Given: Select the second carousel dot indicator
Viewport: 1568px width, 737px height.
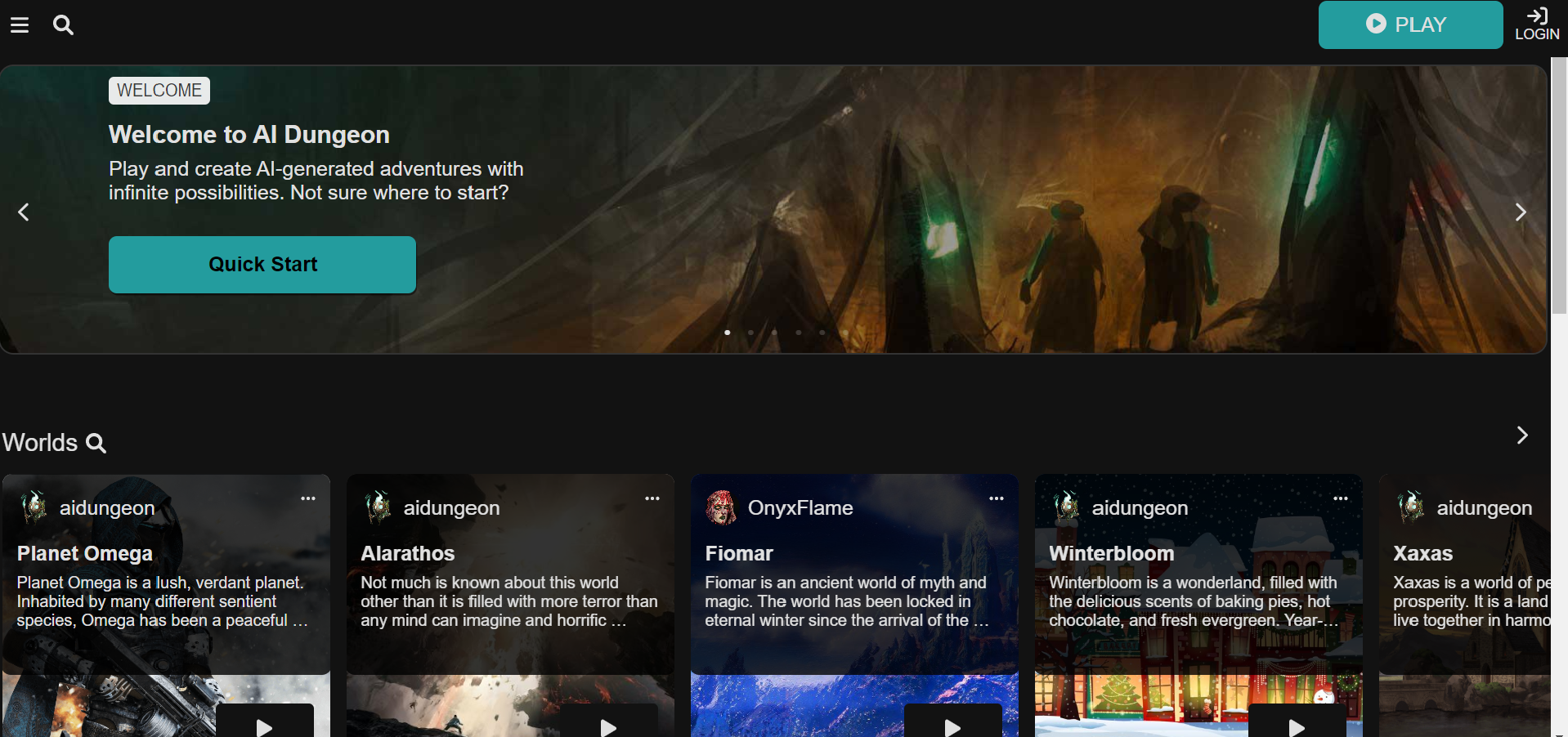Looking at the screenshot, I should tap(750, 333).
